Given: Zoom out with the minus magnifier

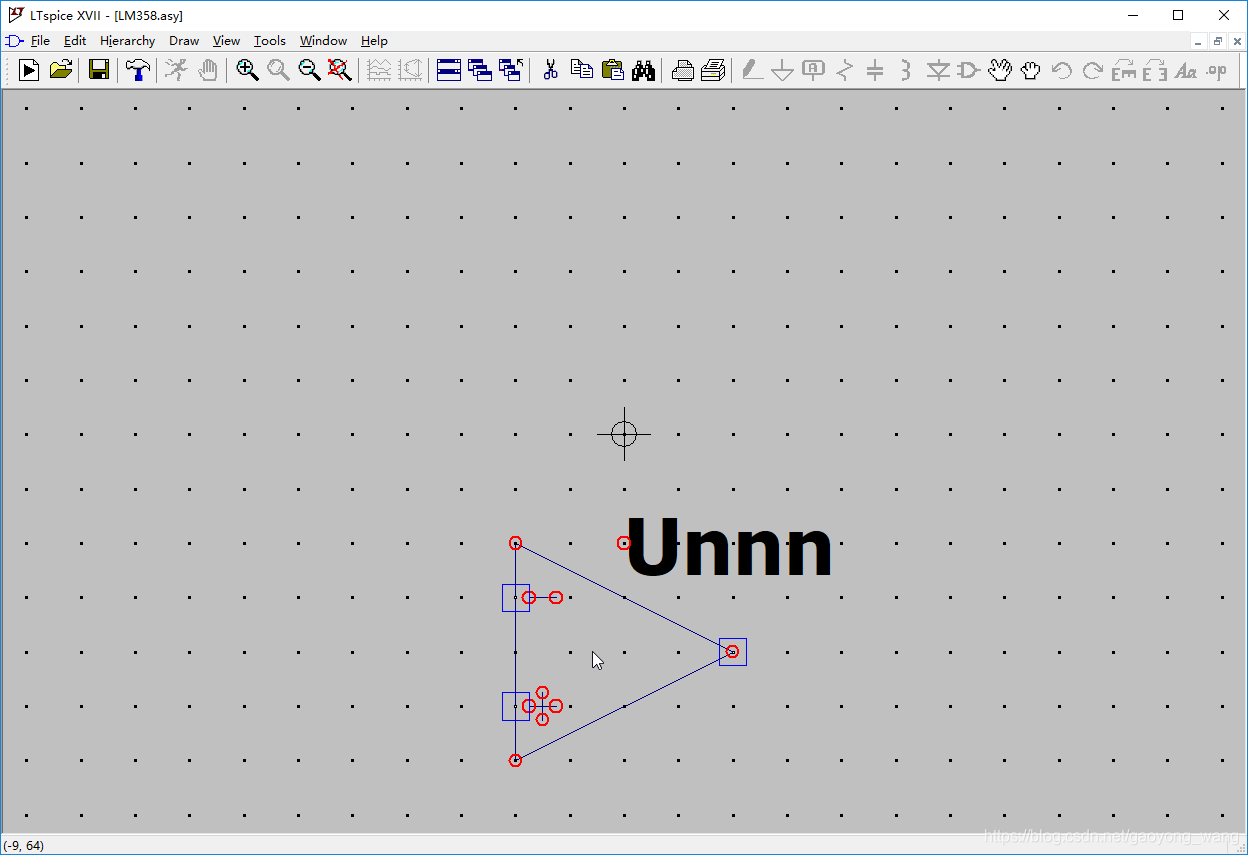Looking at the screenshot, I should (309, 70).
